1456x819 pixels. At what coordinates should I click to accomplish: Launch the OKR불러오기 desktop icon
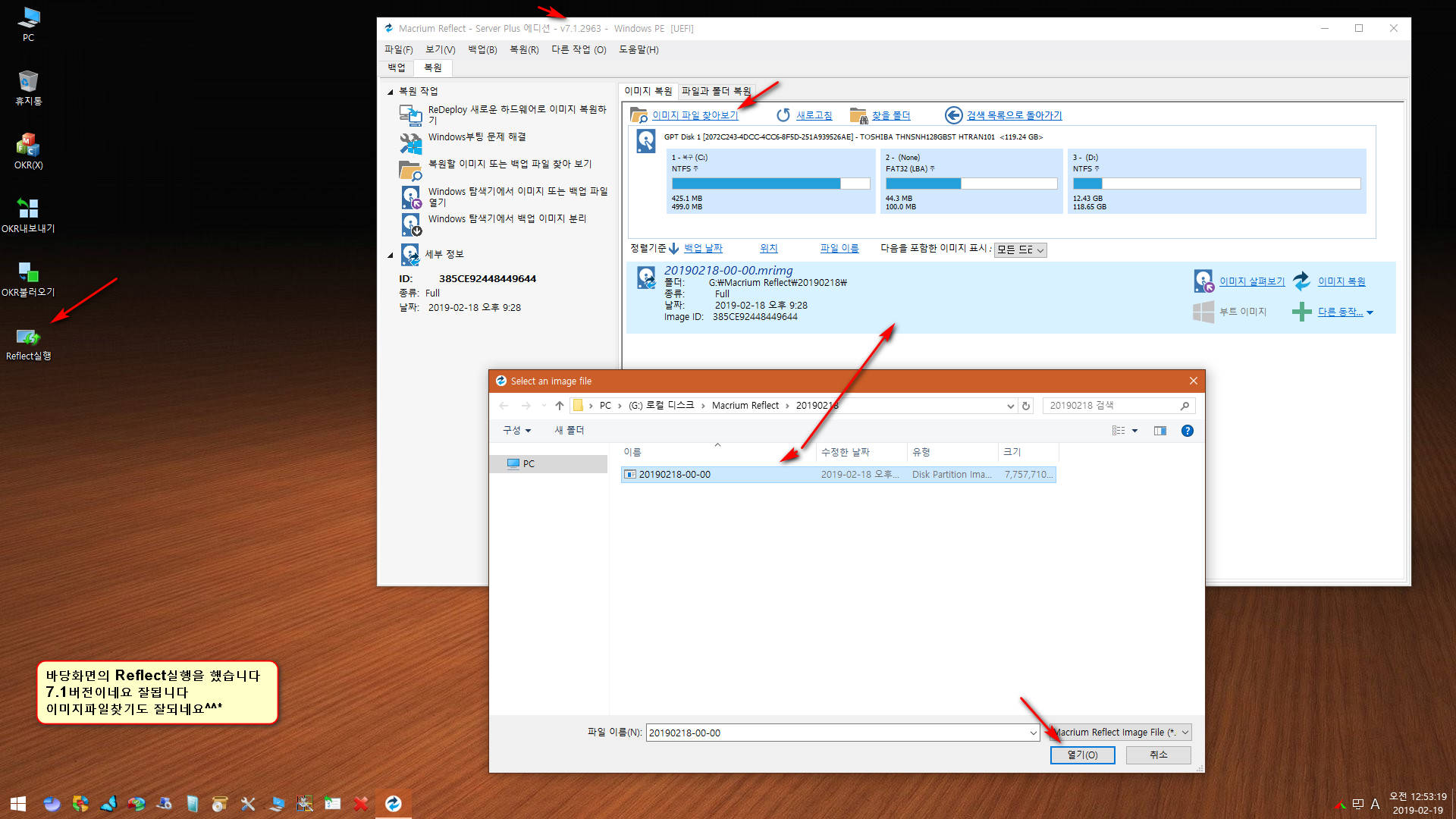tap(28, 278)
